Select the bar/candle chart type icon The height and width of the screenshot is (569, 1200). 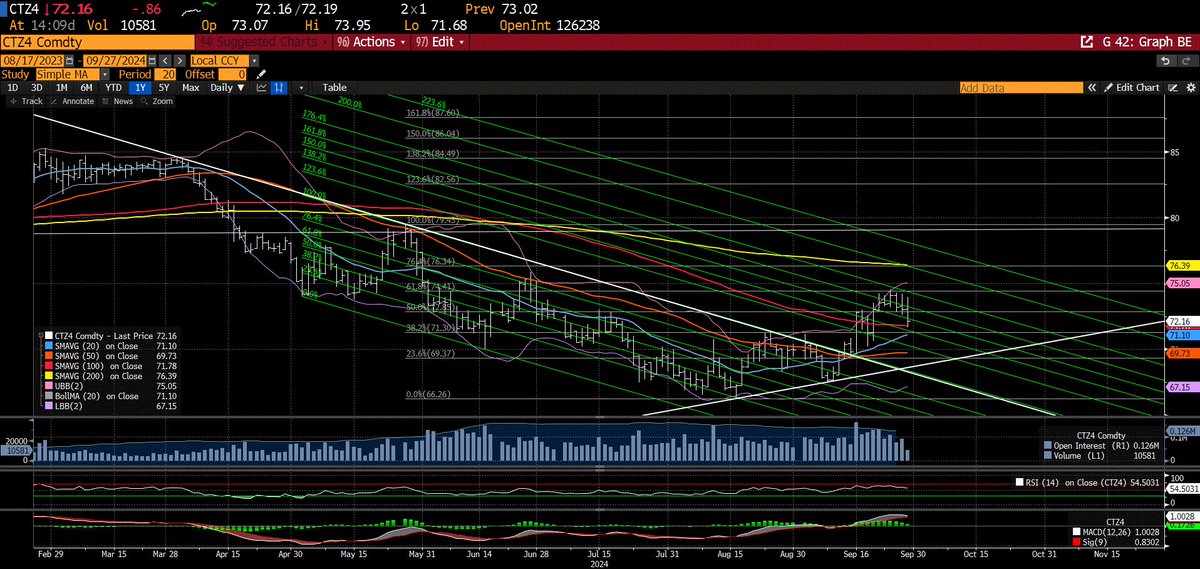pos(279,88)
